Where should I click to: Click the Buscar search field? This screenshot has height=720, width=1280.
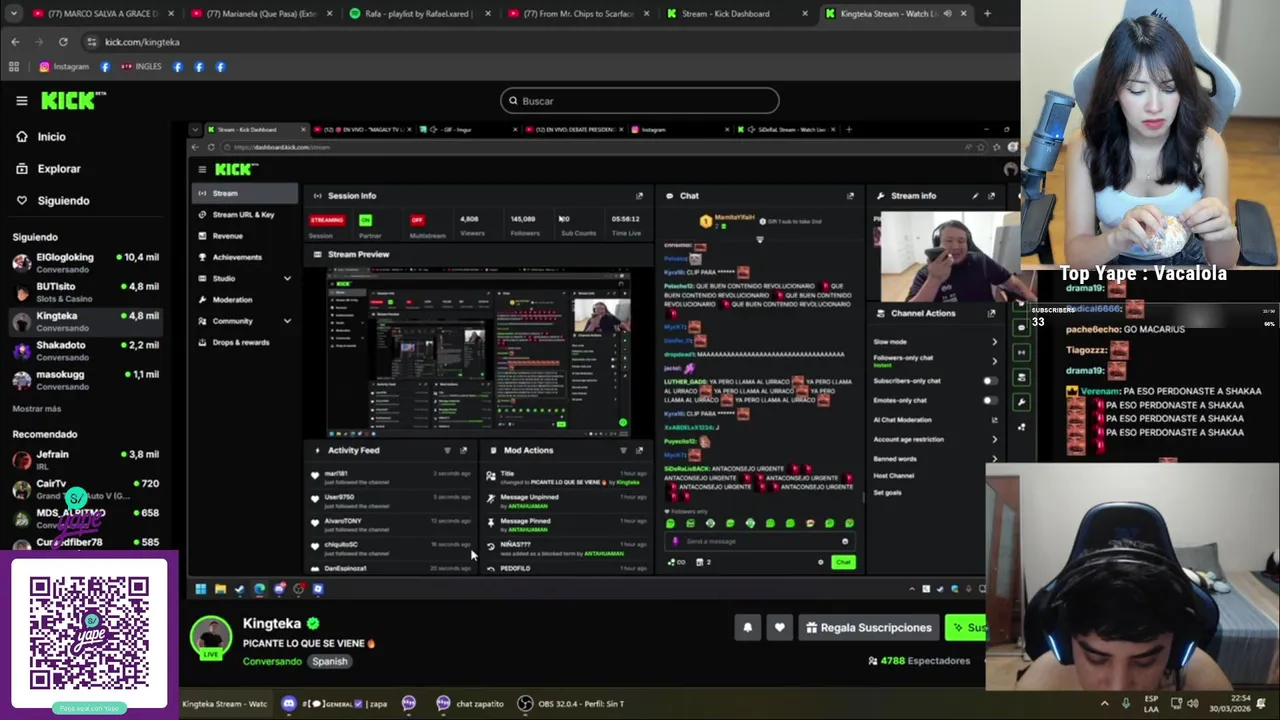click(640, 101)
